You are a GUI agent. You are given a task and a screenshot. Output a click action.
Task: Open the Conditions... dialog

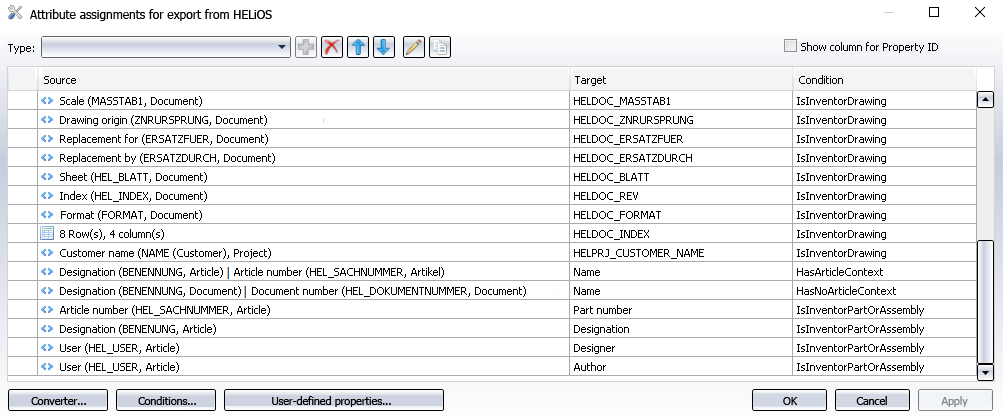166,401
